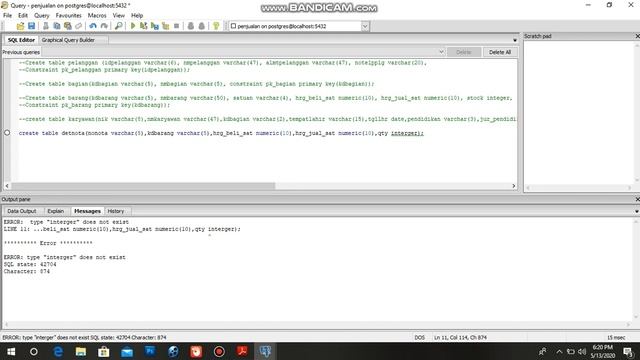Viewport: 640px width, 360px height.
Task: Click the 'DOS' line ending status field
Action: 420,338
